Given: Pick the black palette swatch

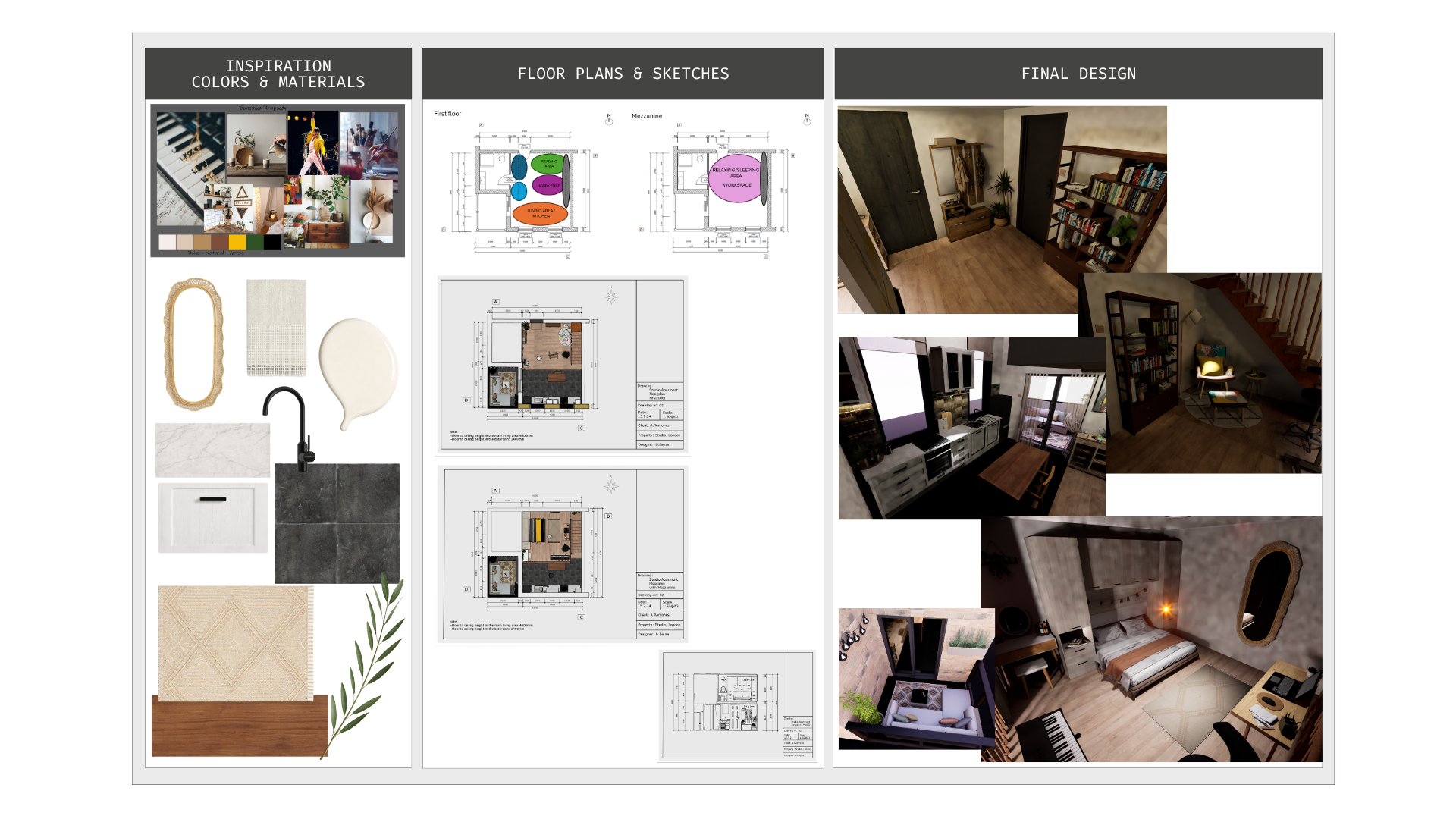Looking at the screenshot, I should click(272, 243).
